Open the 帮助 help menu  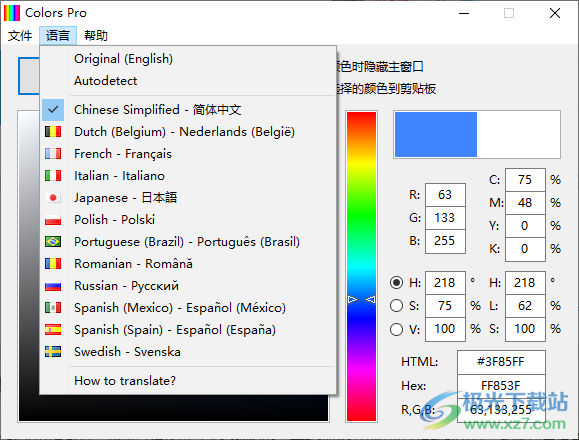pos(96,36)
